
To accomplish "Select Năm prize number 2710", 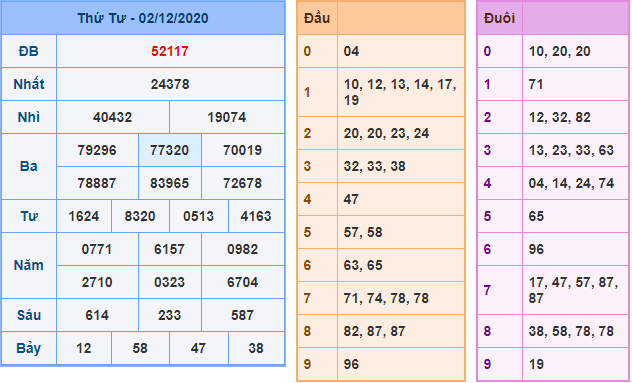I will coord(97,283).
